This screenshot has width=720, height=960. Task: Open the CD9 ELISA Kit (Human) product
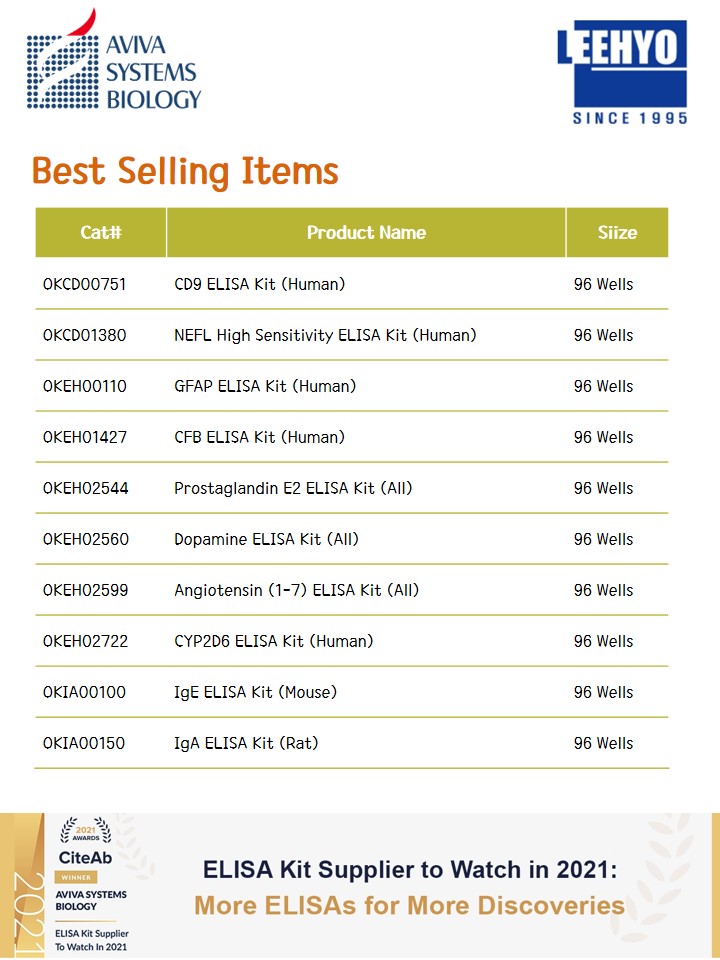pos(259,284)
